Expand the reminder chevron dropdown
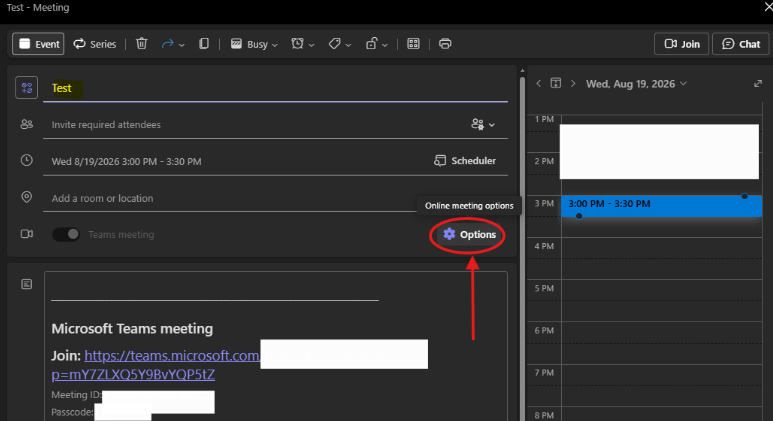Screen dimensions: 773x421 point(312,45)
